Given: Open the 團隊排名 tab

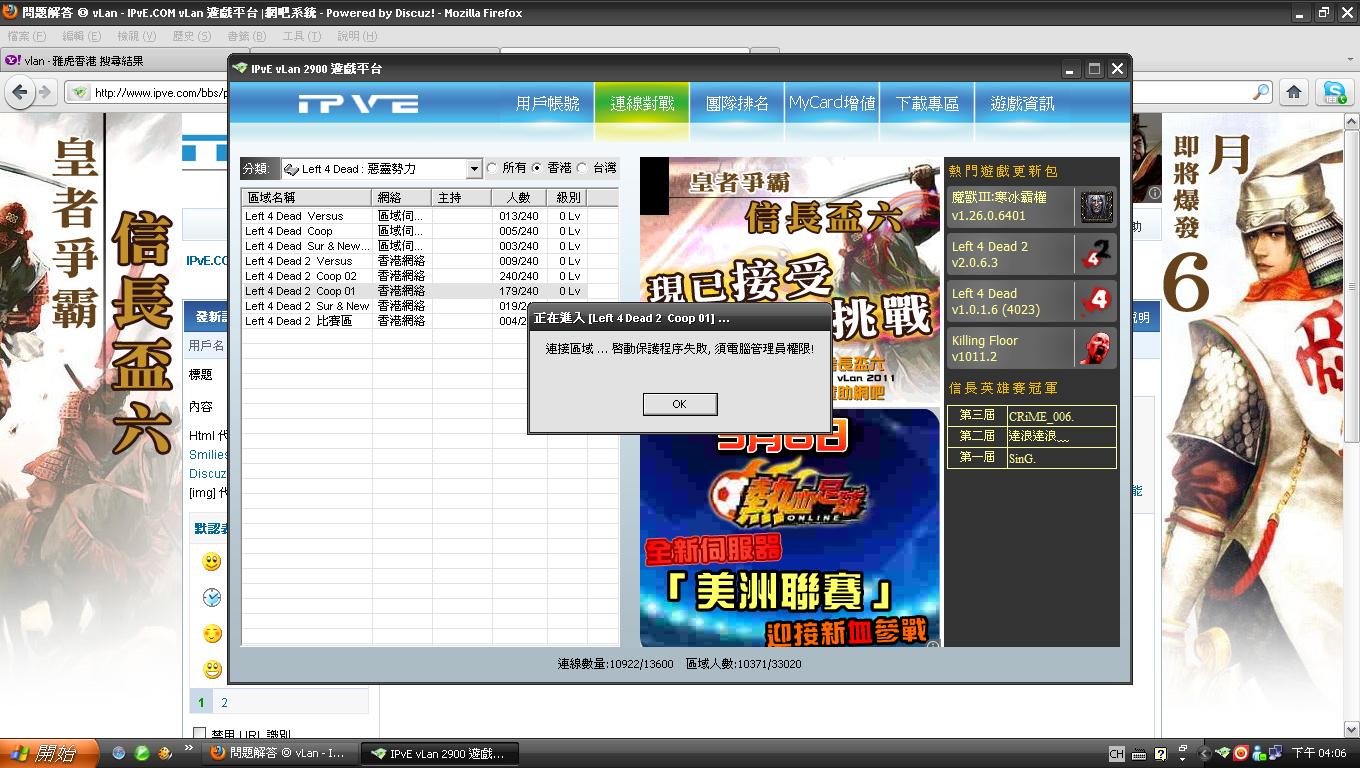Looking at the screenshot, I should click(x=737, y=104).
